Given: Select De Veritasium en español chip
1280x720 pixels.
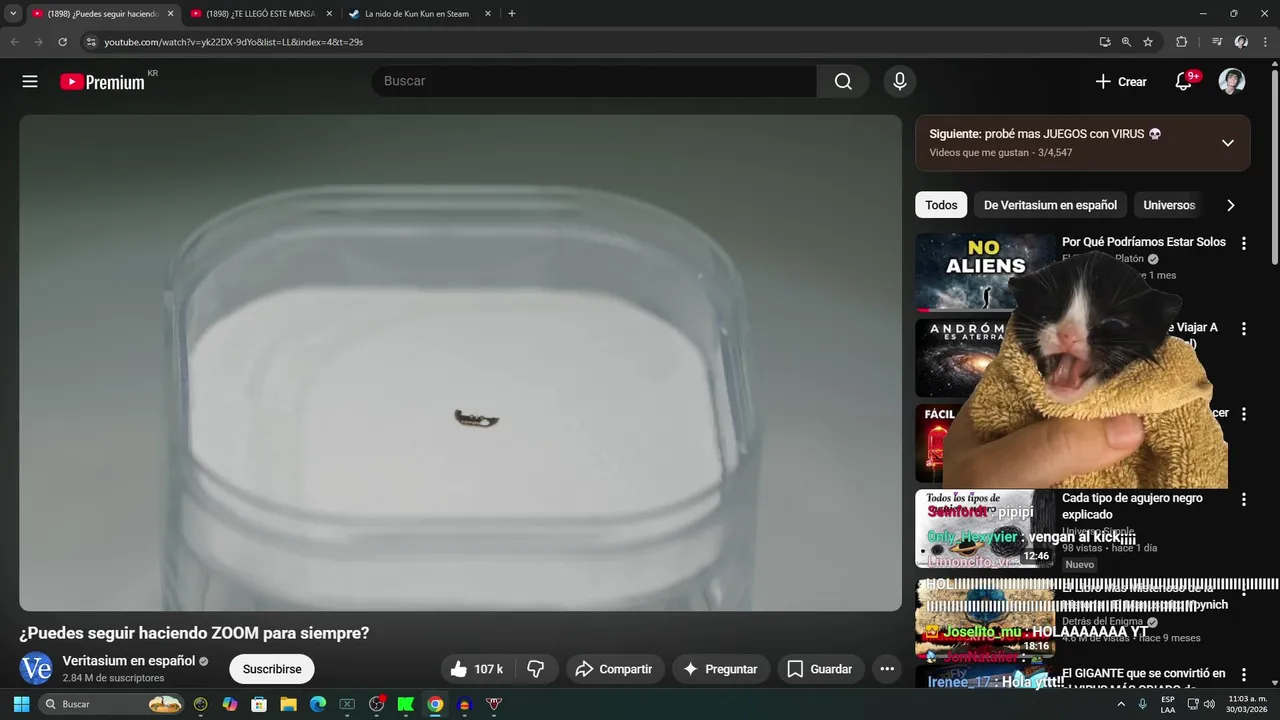Looking at the screenshot, I should (x=1050, y=205).
